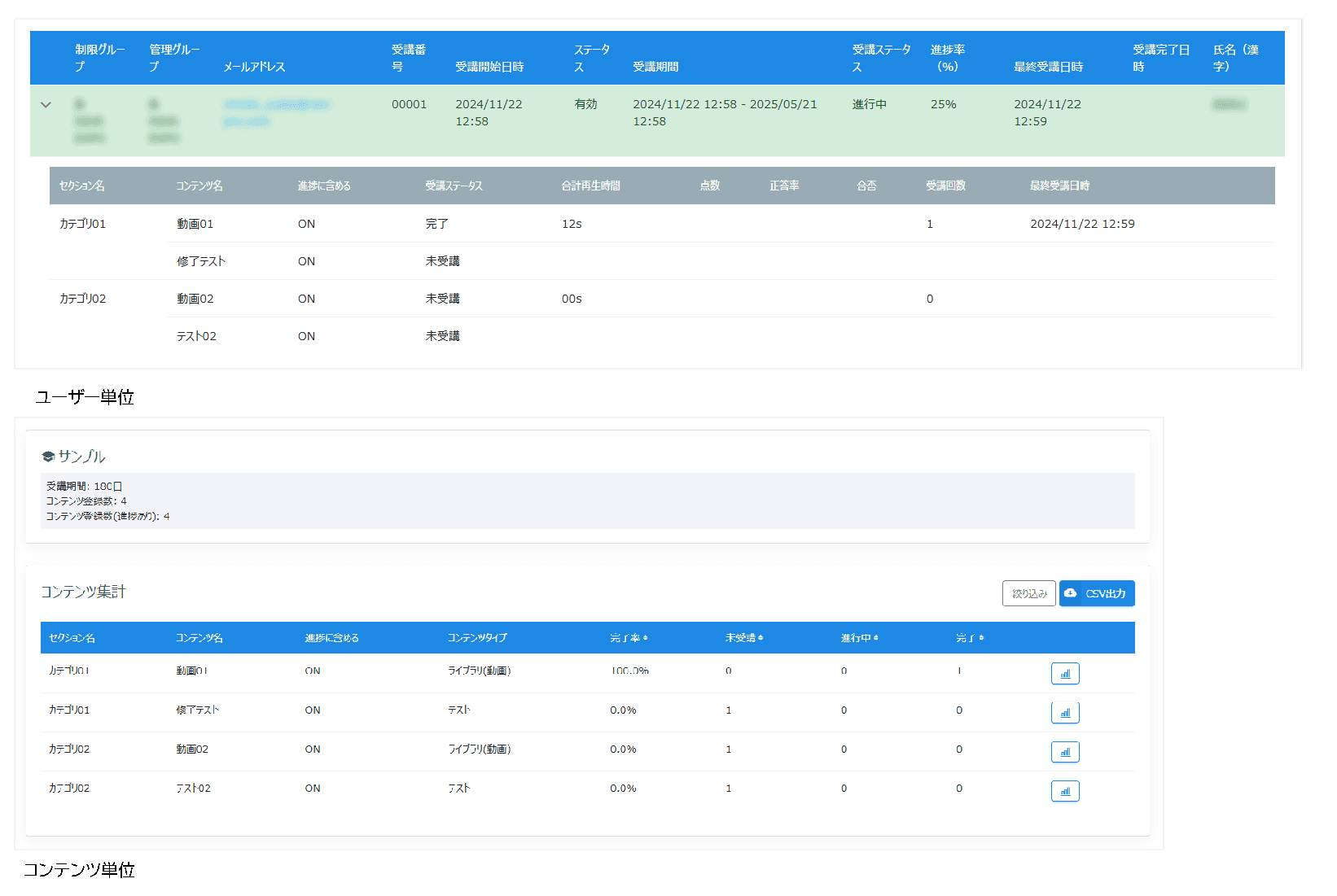Open chart for 動画01 row
The image size is (1337, 896).
coord(1064,673)
